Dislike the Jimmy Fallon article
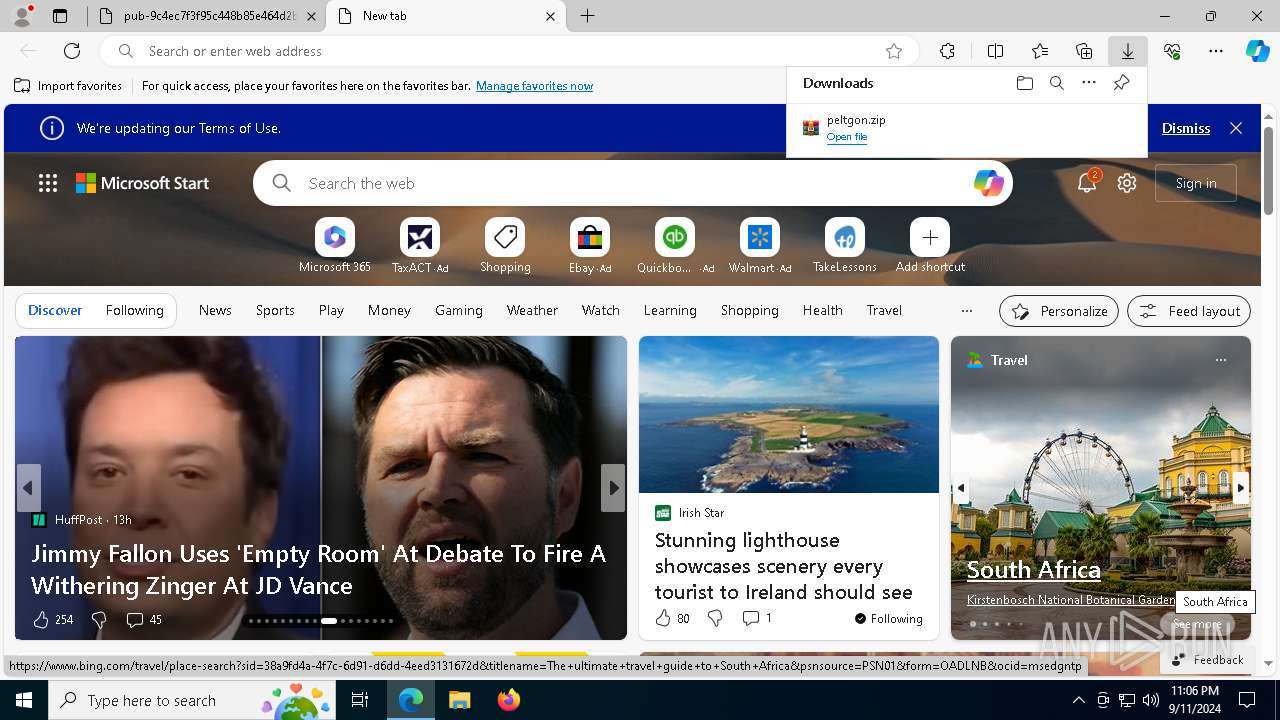Image resolution: width=1280 pixels, height=720 pixels. coord(99,620)
